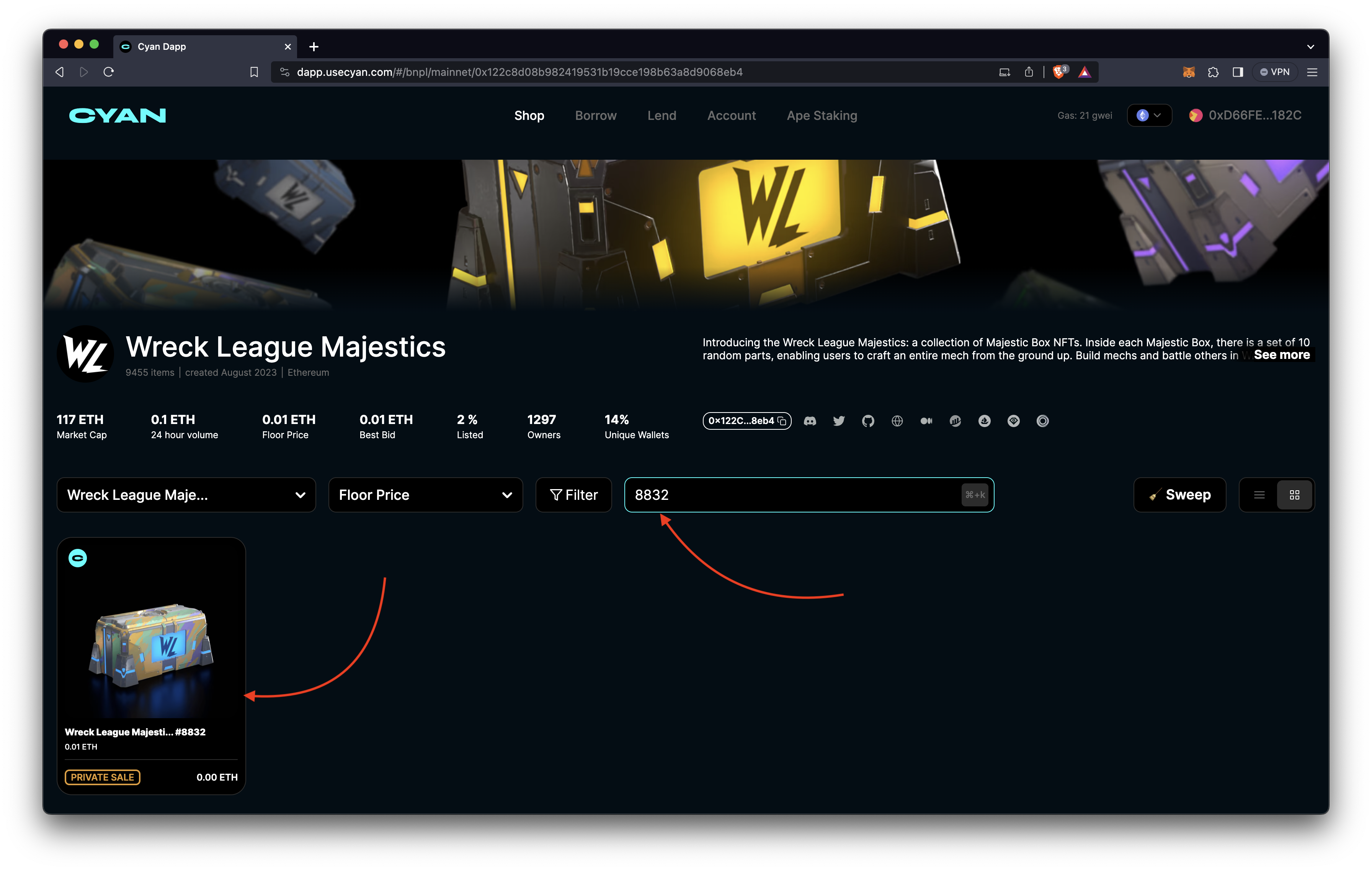Expand the Wreck League Maje... collection dropdown
Screen dimensions: 1372x871
tap(186, 495)
